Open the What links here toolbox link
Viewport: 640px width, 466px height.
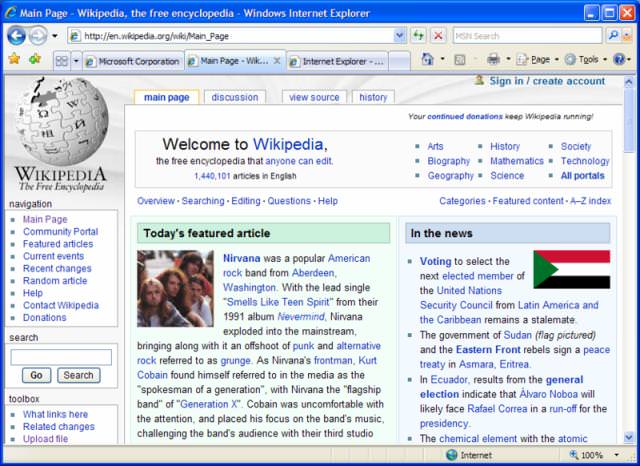point(55,414)
